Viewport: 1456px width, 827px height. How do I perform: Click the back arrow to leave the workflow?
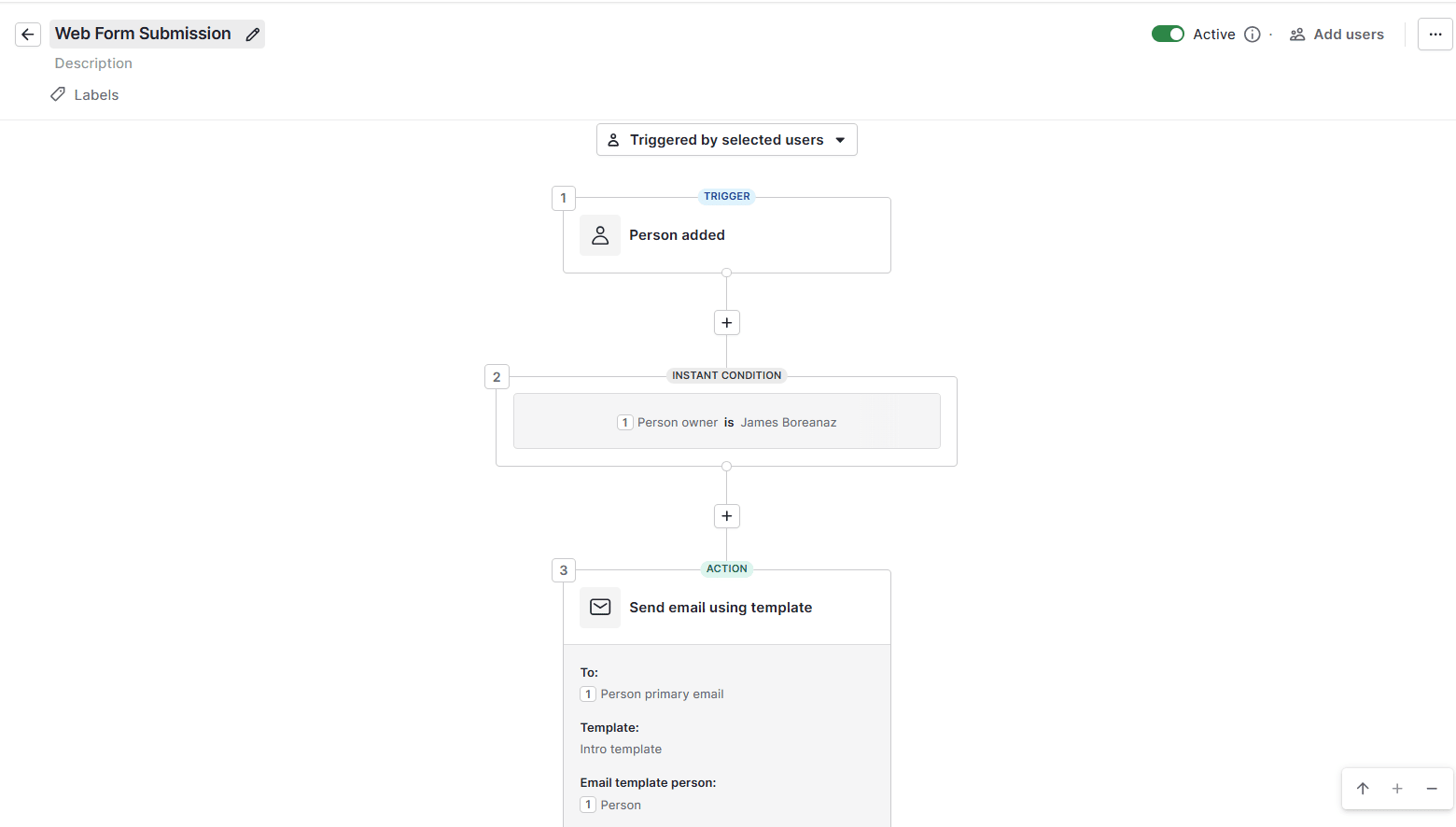coord(27,34)
